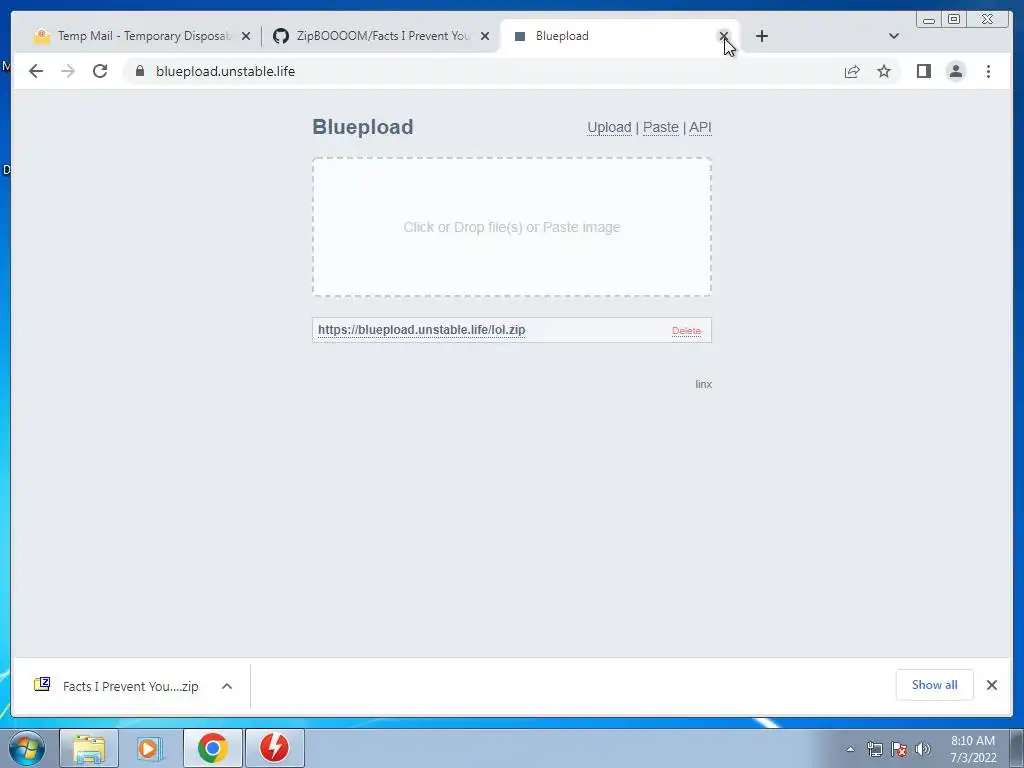Click the volume speaker tray icon

point(923,749)
